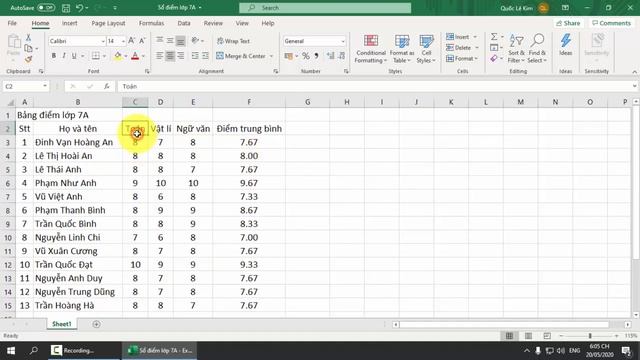Open Sort & Filter dropdown

(516, 49)
